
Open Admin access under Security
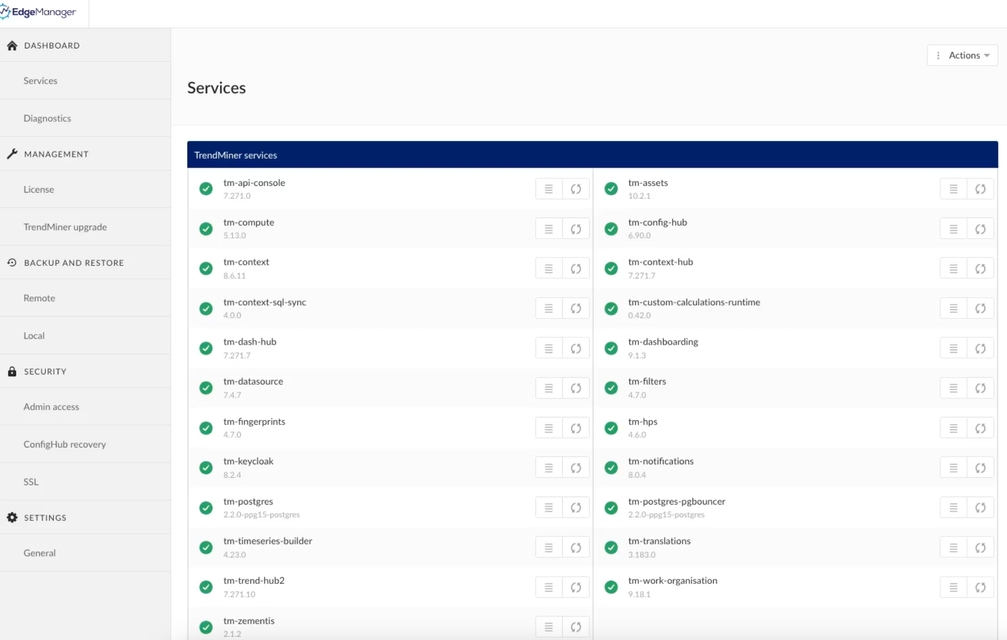pos(51,407)
